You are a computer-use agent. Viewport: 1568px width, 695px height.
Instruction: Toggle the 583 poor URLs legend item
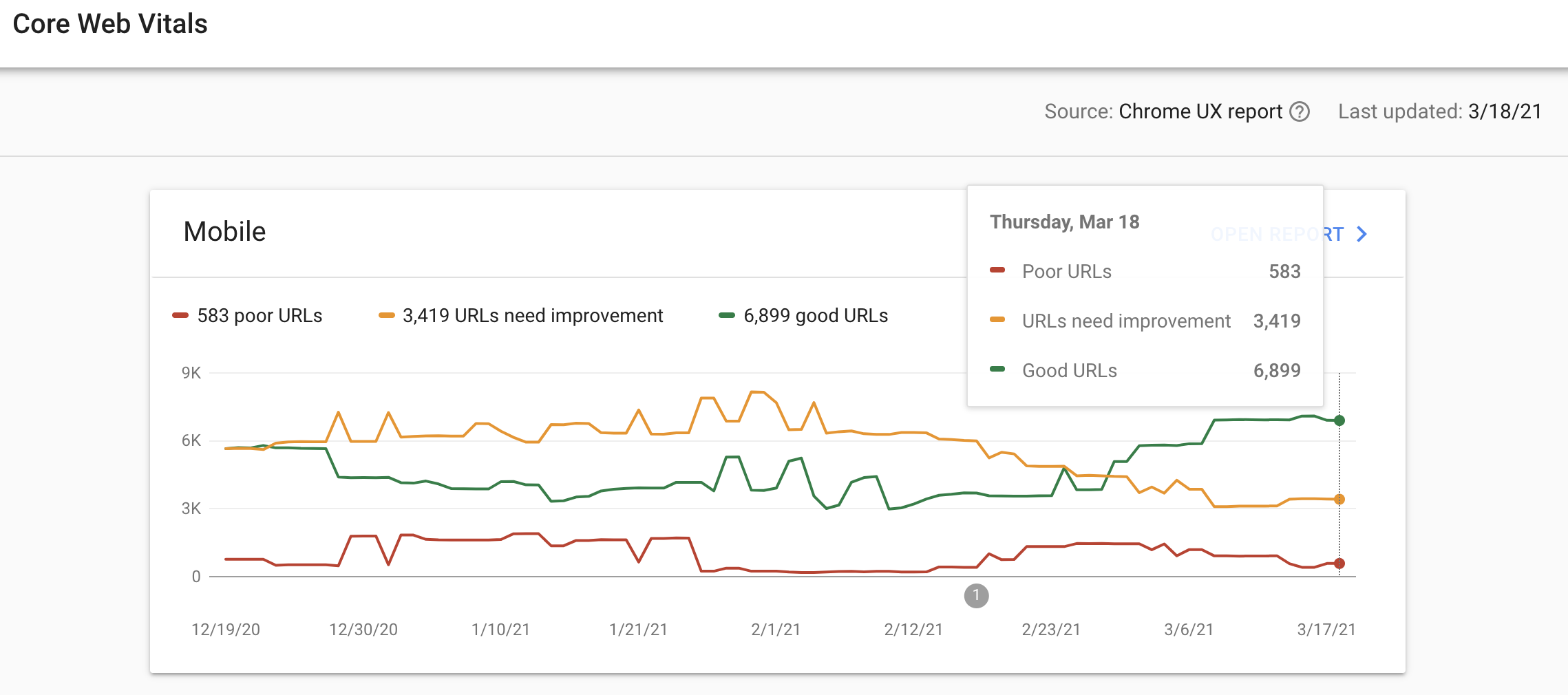coord(248,316)
